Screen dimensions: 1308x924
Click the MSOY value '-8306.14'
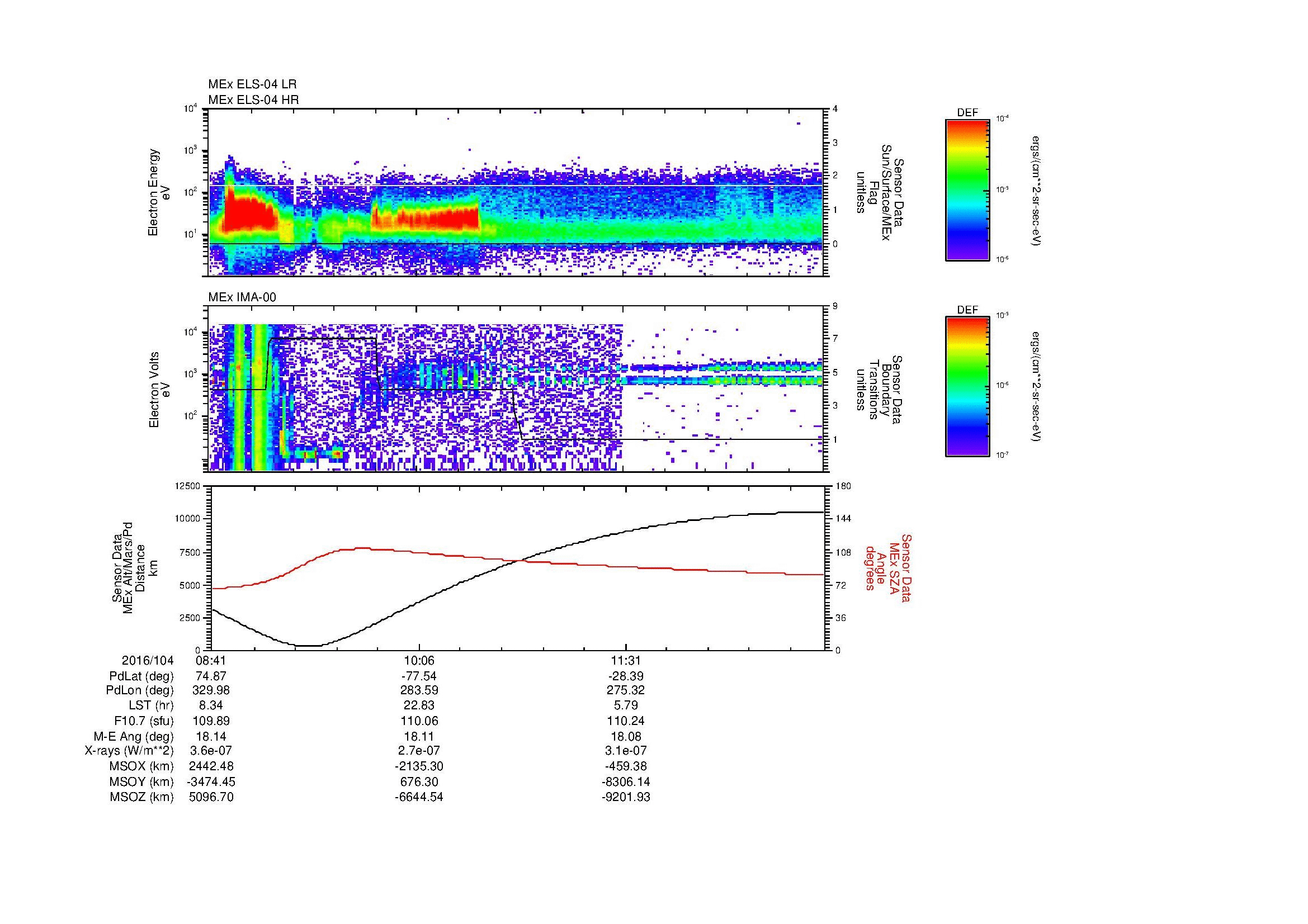coord(626,781)
